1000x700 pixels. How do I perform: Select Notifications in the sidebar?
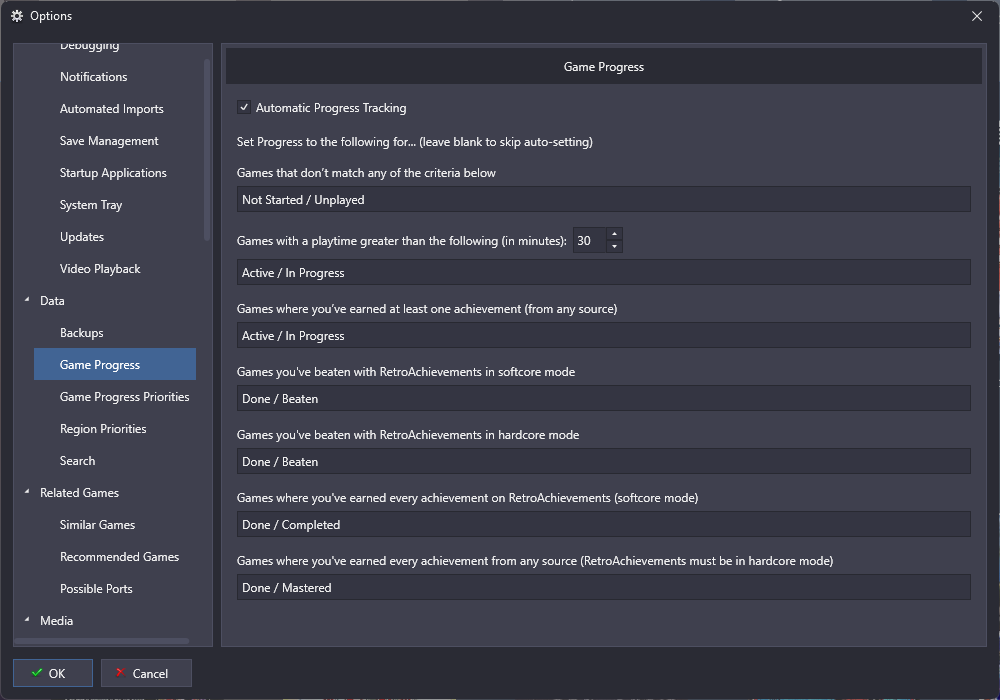click(94, 77)
